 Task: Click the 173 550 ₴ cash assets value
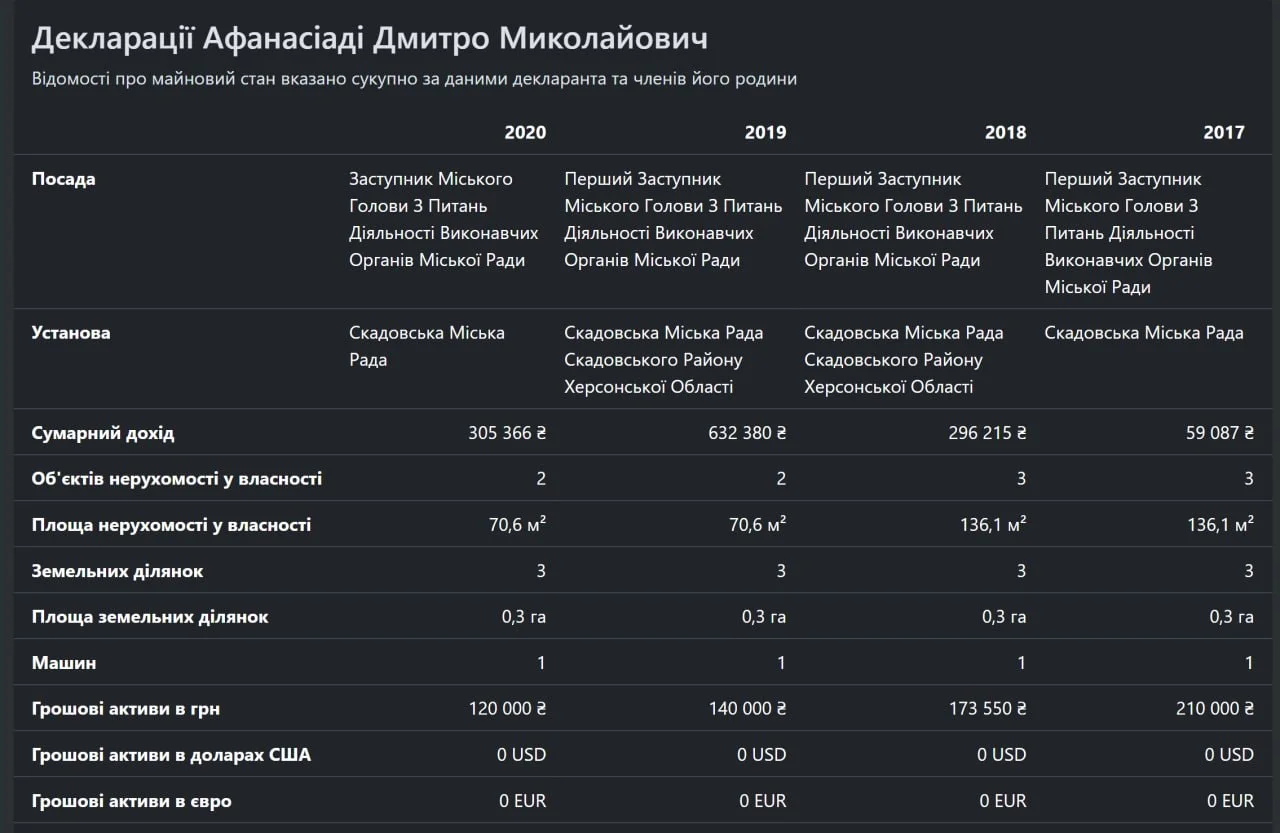[x=986, y=709]
